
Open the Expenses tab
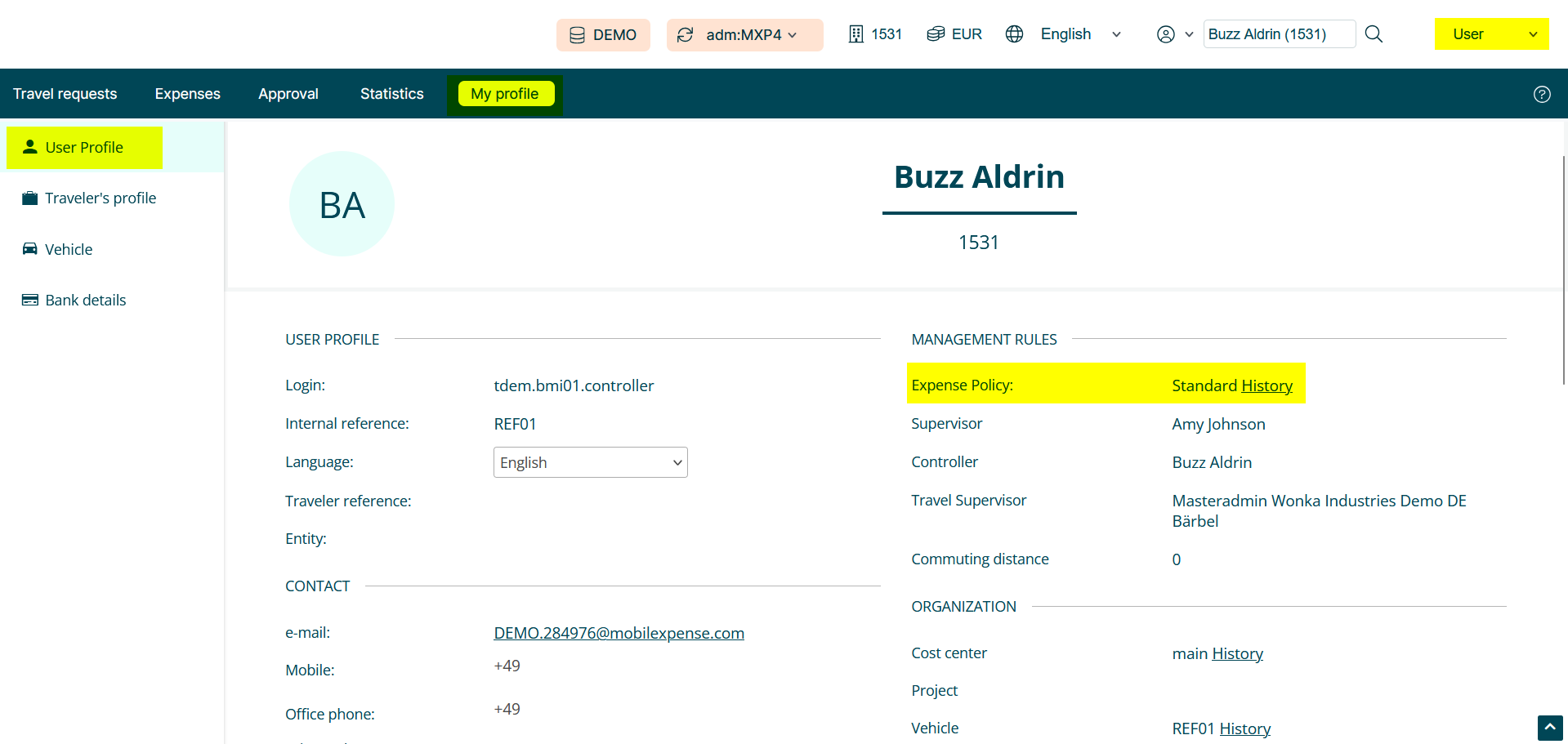(x=188, y=94)
